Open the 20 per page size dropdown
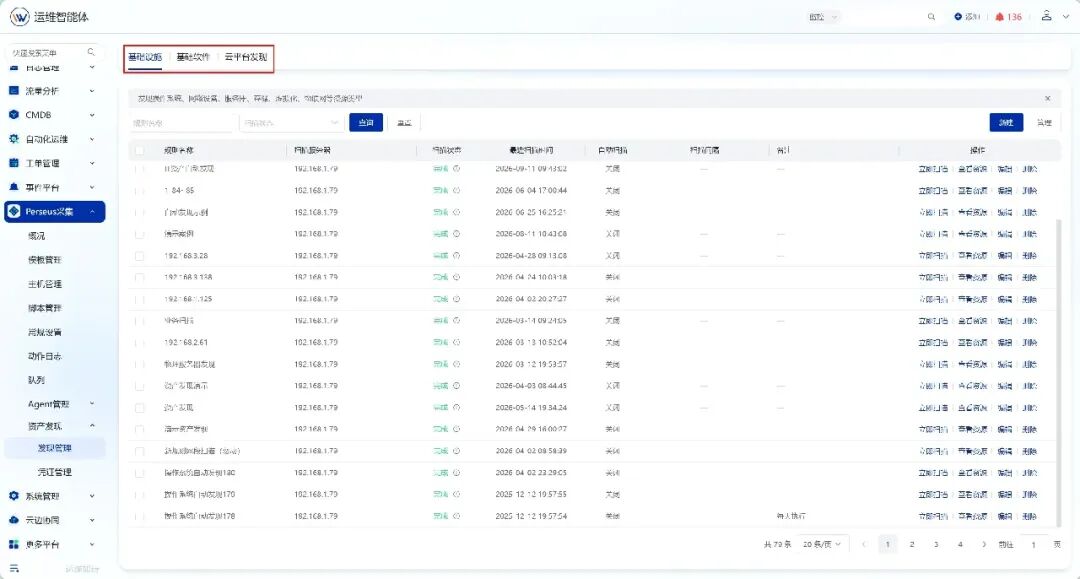This screenshot has height=579, width=1080. click(822, 544)
